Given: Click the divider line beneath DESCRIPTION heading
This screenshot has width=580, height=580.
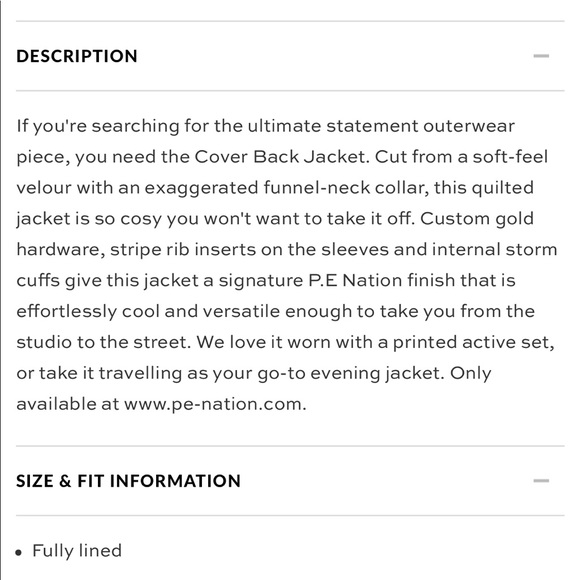Looking at the screenshot, I should 290,90.
